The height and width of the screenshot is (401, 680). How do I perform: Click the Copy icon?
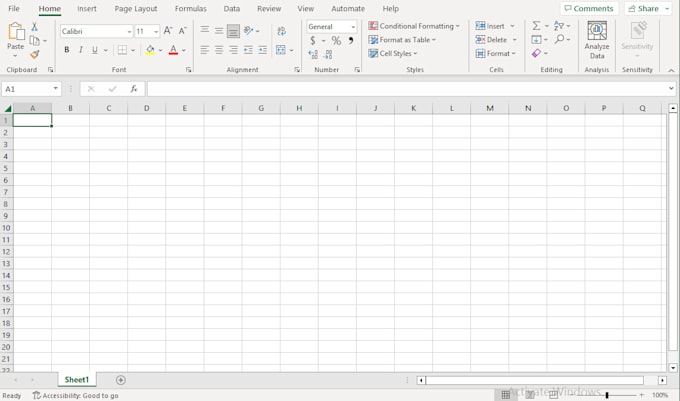click(x=35, y=40)
